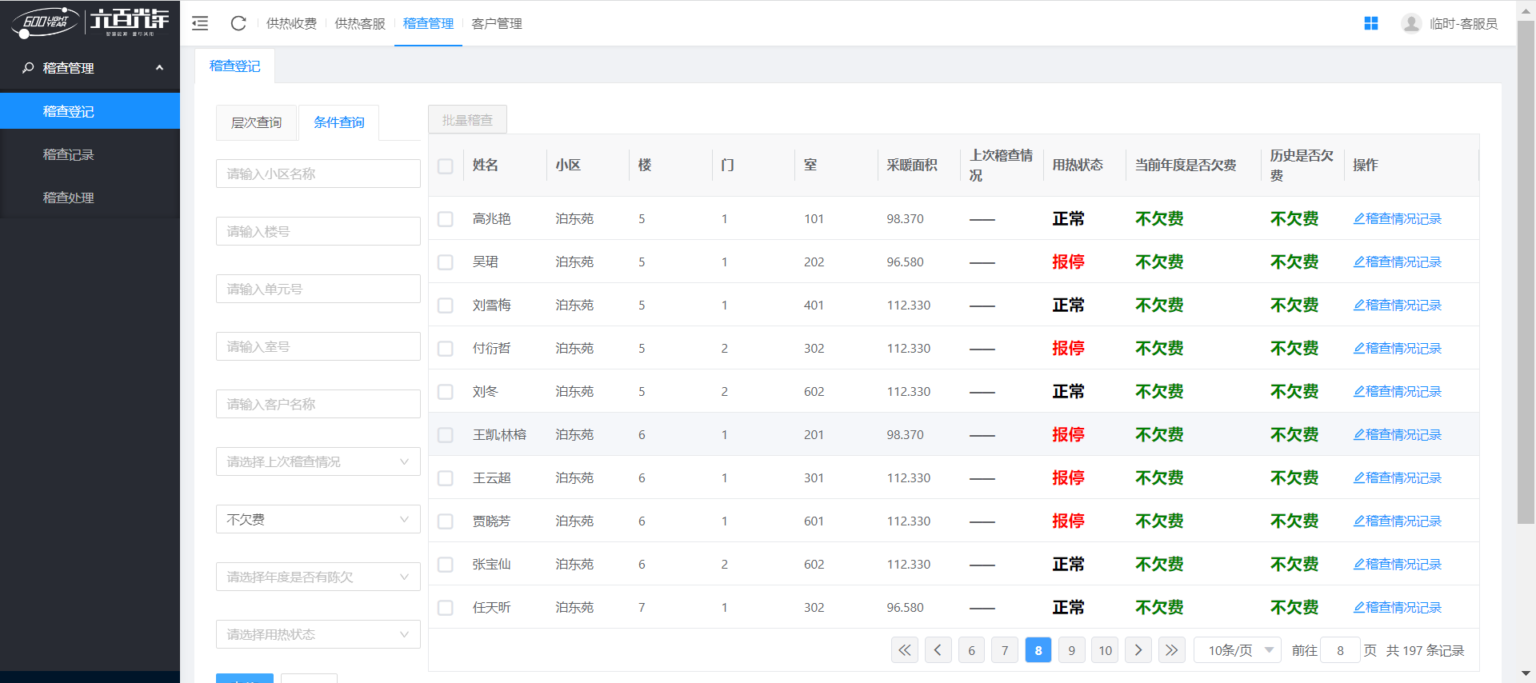1536x683 pixels.
Task: Click the page refresh icon
Action: (x=238, y=23)
